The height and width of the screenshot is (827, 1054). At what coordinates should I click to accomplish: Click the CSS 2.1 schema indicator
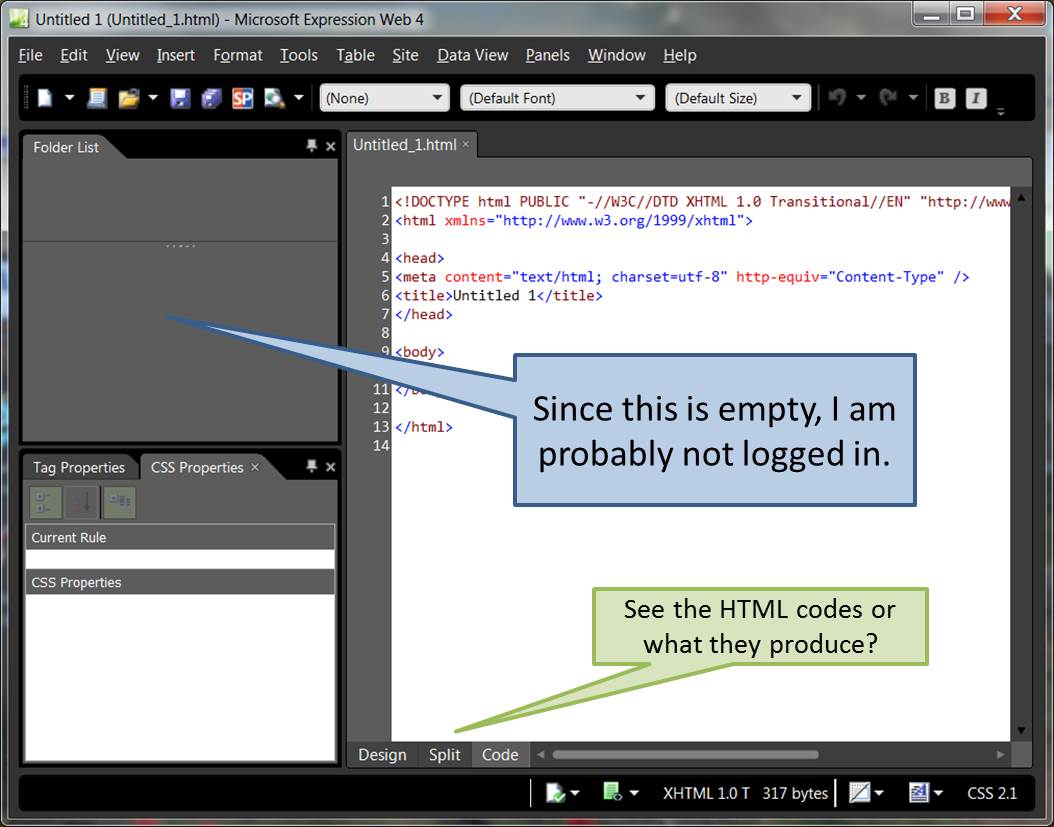pos(991,793)
